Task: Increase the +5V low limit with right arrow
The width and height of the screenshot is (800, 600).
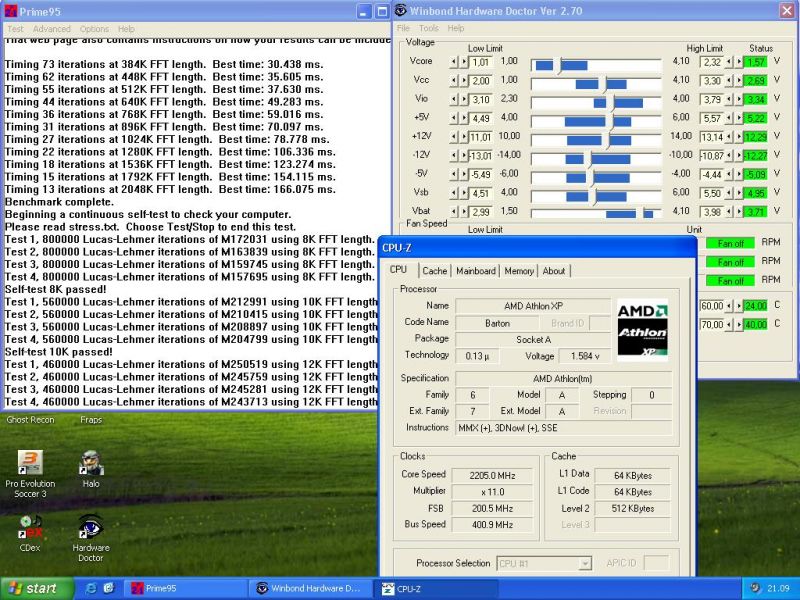Action: coord(464,118)
